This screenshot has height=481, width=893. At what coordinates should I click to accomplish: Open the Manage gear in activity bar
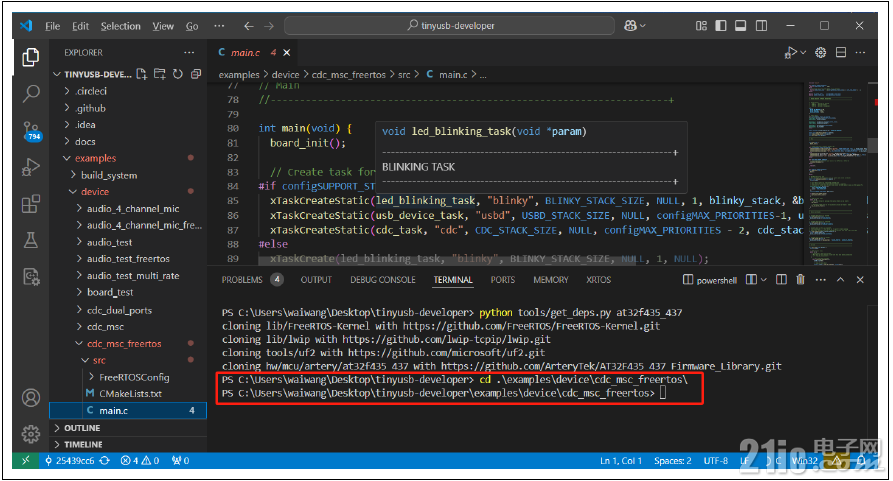tap(31, 434)
